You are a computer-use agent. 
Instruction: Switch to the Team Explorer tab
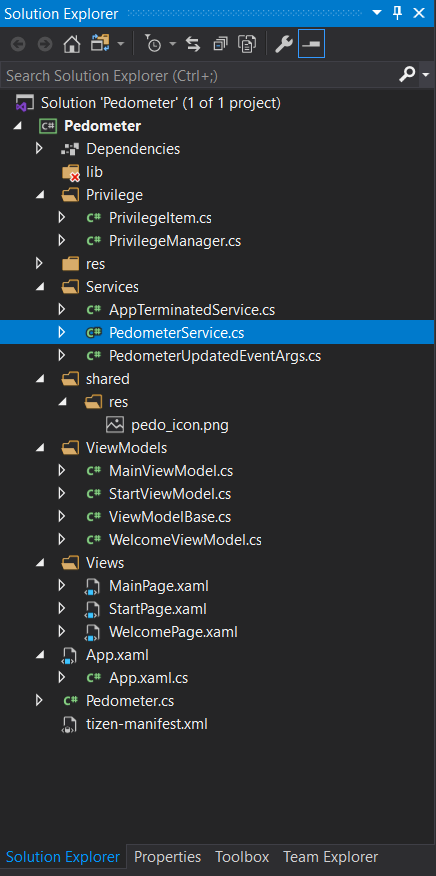tap(330, 856)
